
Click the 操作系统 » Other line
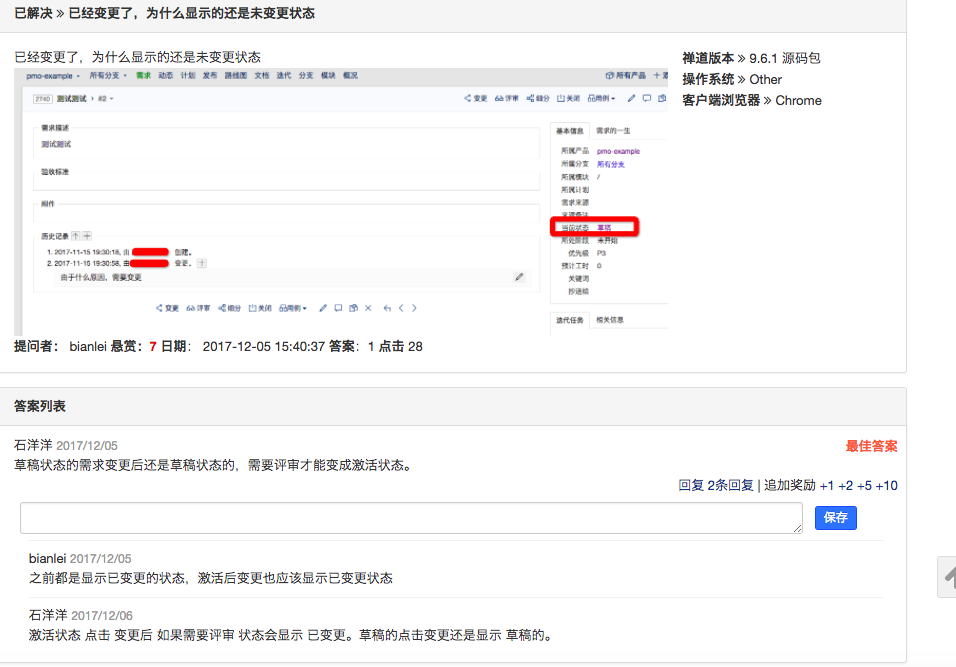click(732, 79)
